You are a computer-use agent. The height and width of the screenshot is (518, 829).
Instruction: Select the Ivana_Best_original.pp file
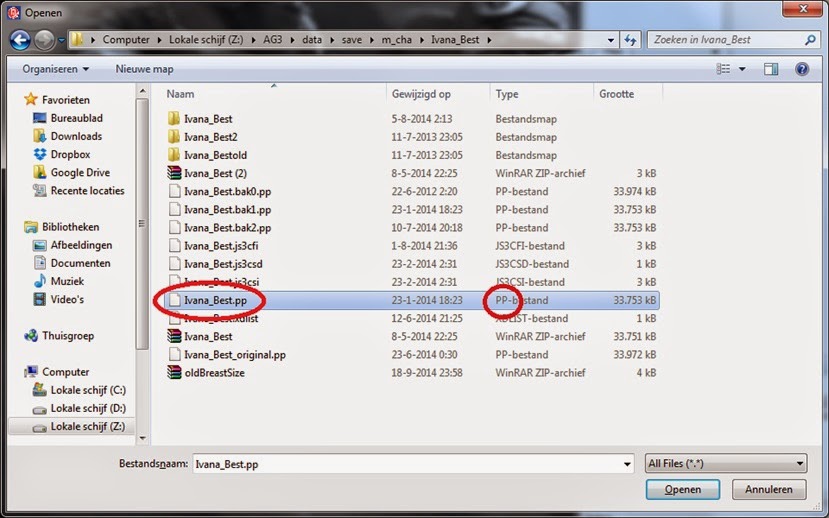pyautogui.click(x=235, y=355)
